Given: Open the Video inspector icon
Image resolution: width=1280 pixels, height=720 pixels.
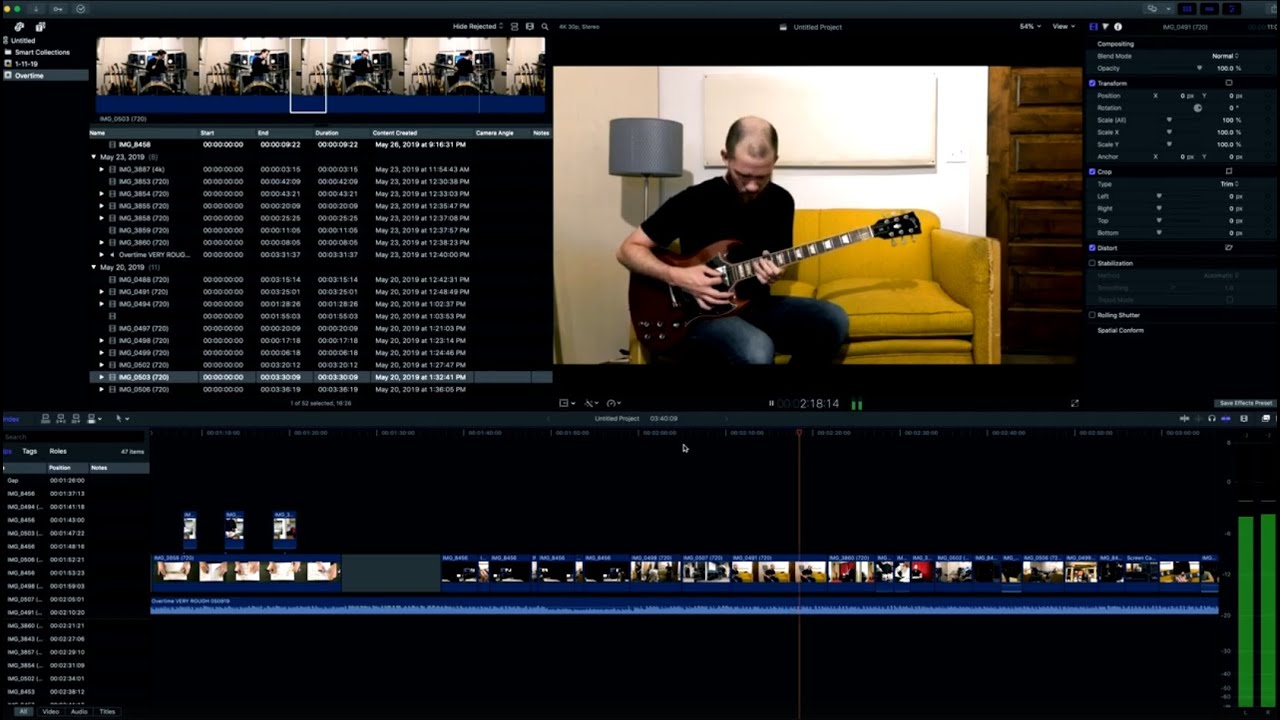Looking at the screenshot, I should [1093, 27].
